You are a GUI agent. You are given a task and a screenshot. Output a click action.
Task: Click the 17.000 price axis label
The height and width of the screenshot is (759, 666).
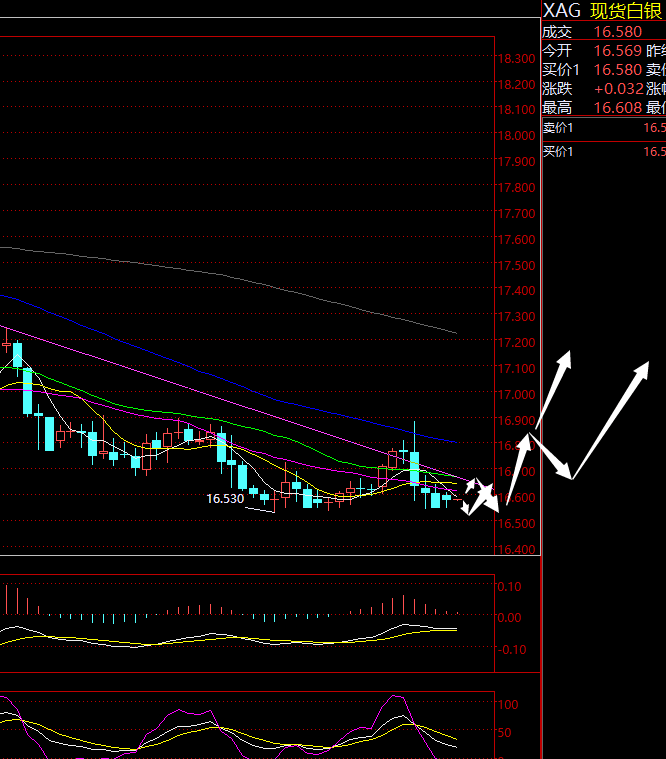[x=516, y=395]
